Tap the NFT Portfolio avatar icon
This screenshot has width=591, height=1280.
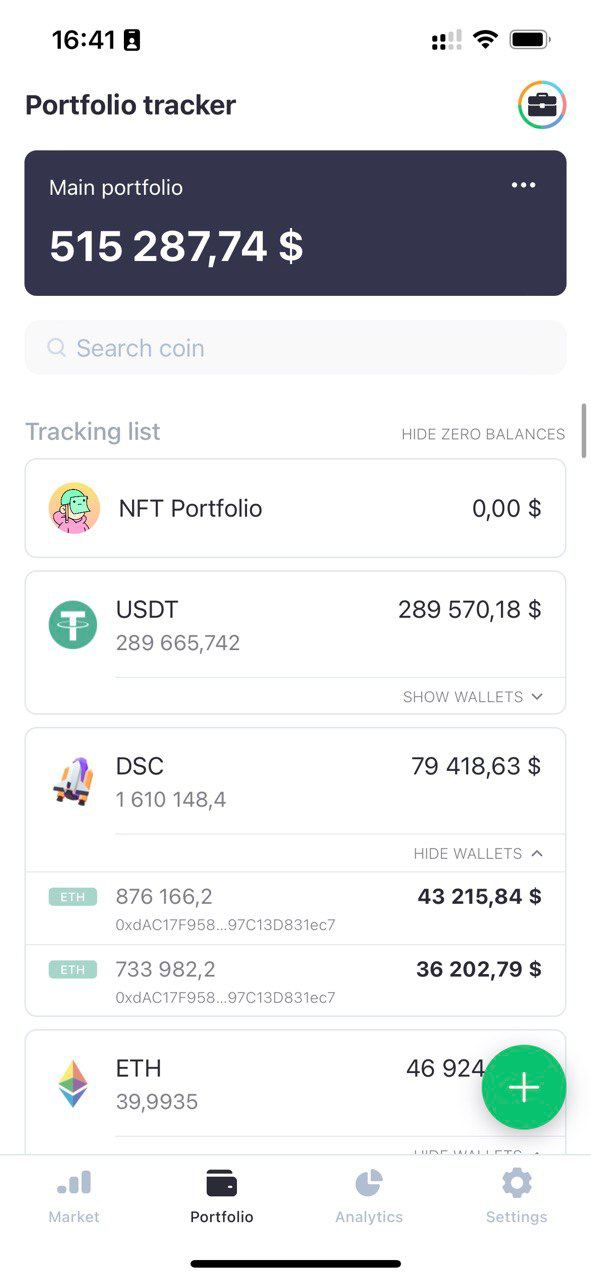pyautogui.click(x=75, y=508)
